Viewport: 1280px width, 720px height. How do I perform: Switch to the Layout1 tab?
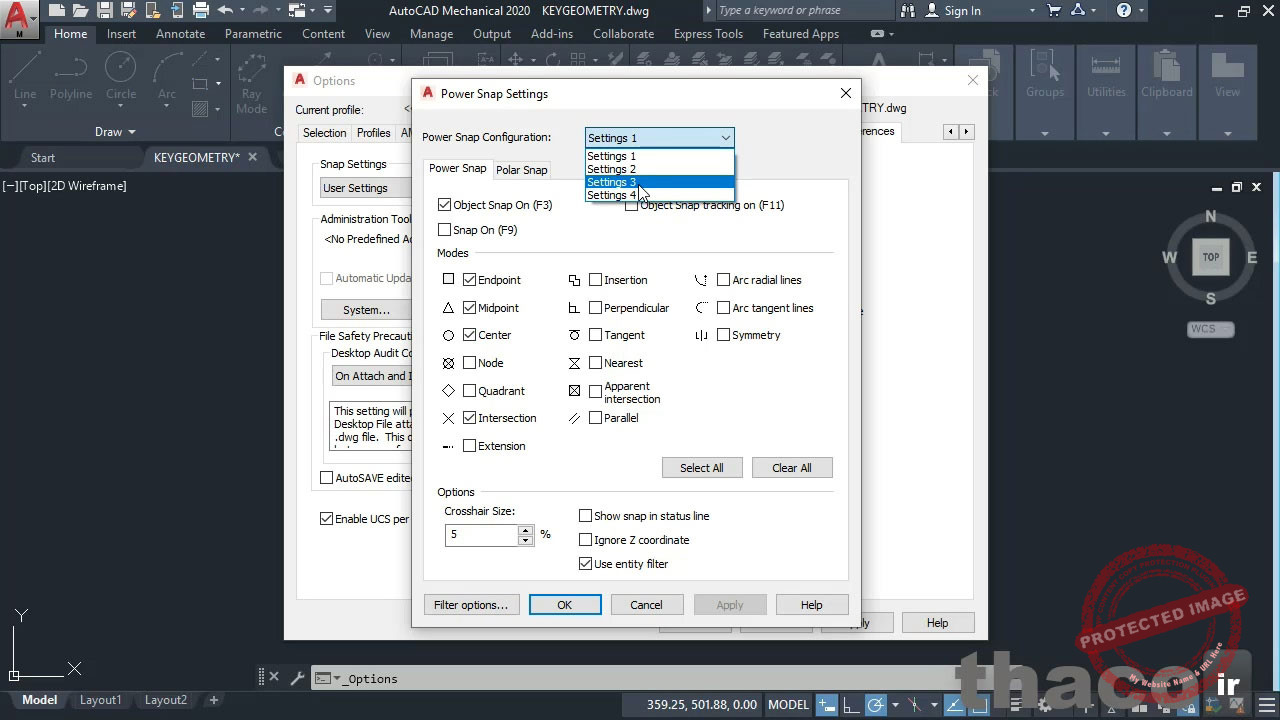(101, 700)
